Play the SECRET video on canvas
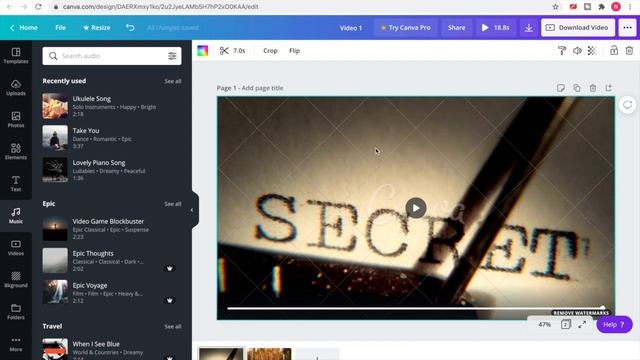Screen dimensions: 640x360 click(416, 208)
